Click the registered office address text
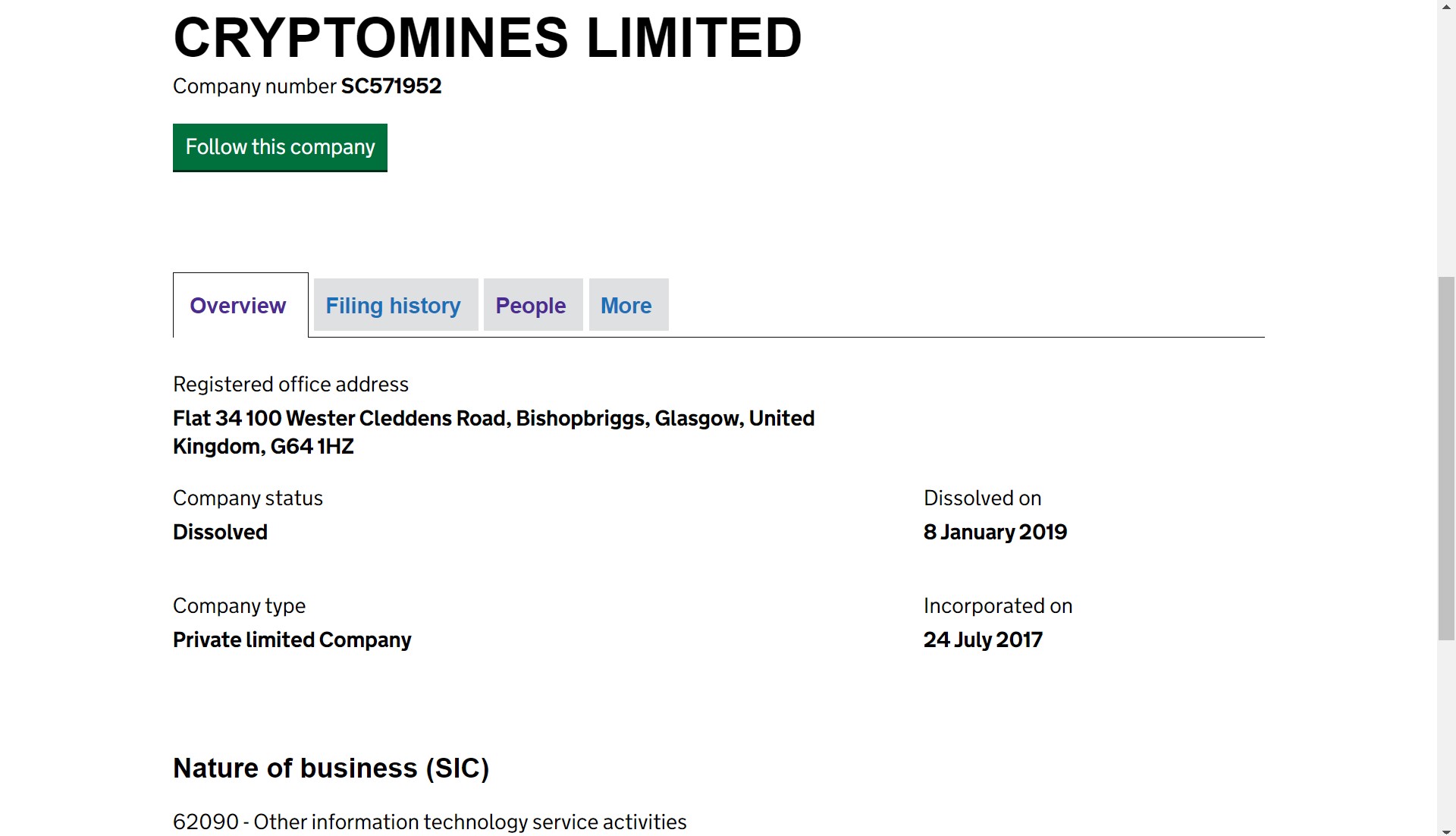Viewport: 1456px width, 836px height. point(493,431)
